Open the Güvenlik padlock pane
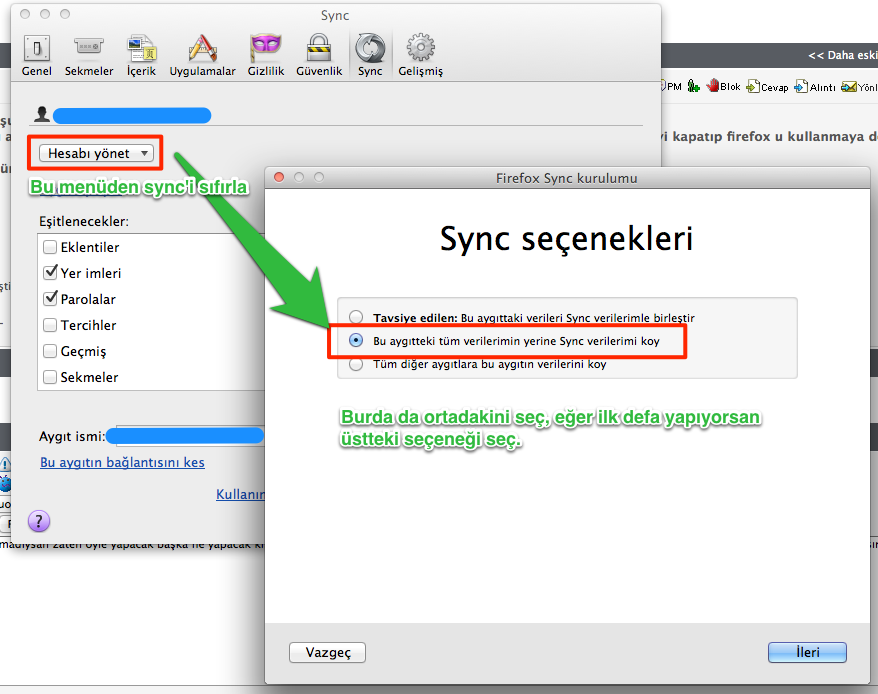The height and width of the screenshot is (694, 878). [x=319, y=55]
